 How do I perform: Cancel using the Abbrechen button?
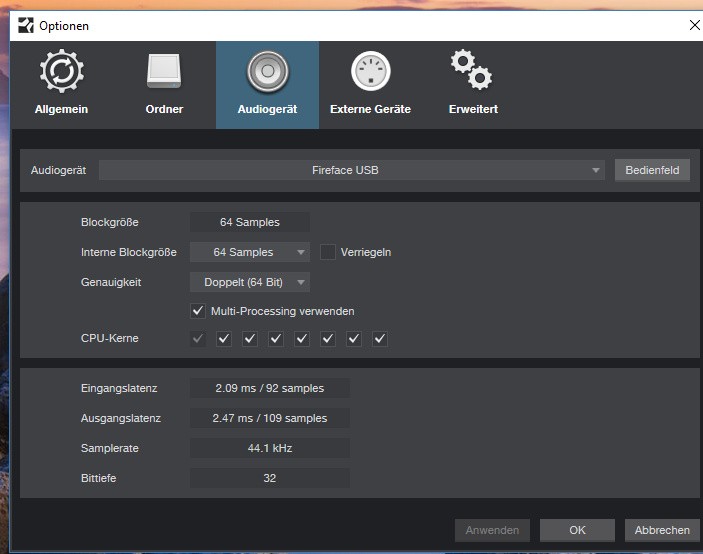tap(662, 530)
